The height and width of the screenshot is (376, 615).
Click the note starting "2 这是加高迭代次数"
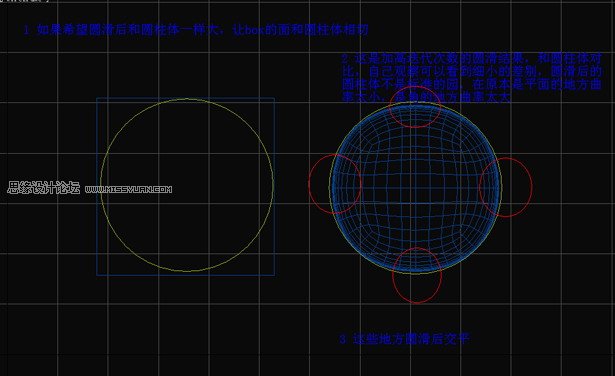coord(471,78)
